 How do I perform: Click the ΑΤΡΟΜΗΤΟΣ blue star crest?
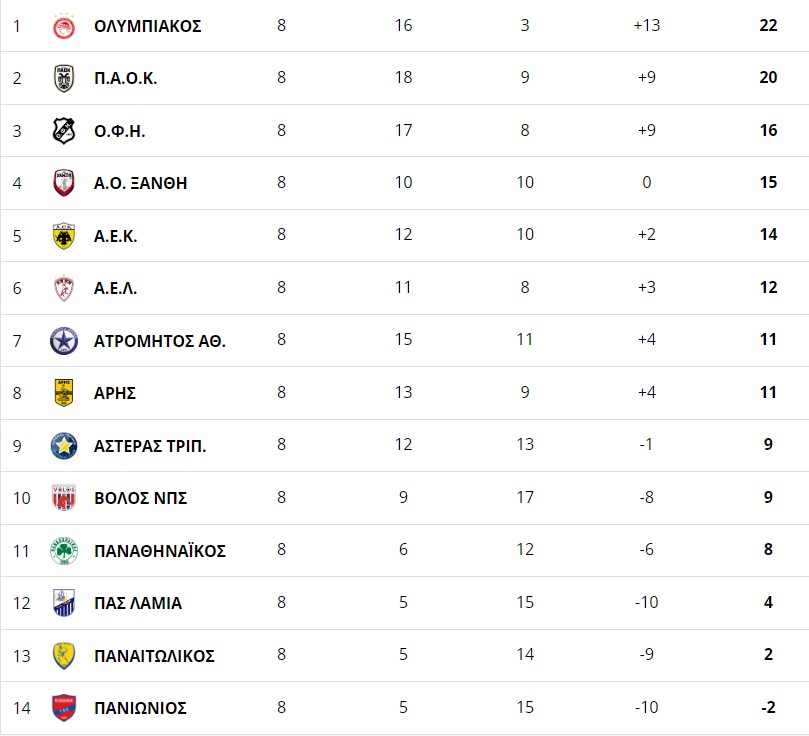(64, 341)
